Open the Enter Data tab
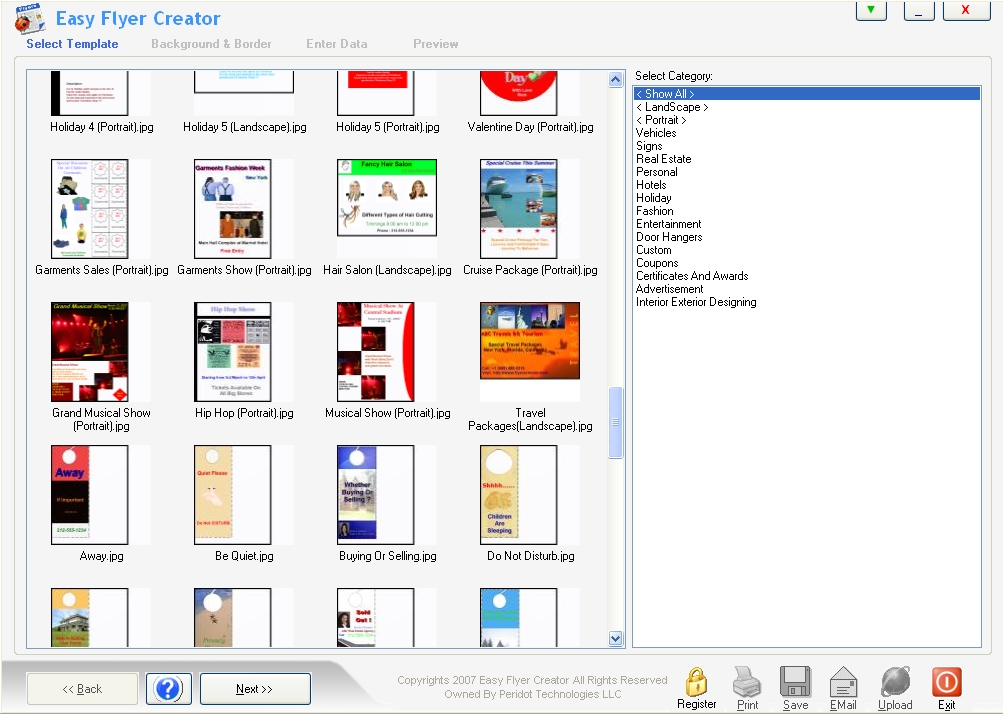The height and width of the screenshot is (714, 1003). pyautogui.click(x=336, y=44)
